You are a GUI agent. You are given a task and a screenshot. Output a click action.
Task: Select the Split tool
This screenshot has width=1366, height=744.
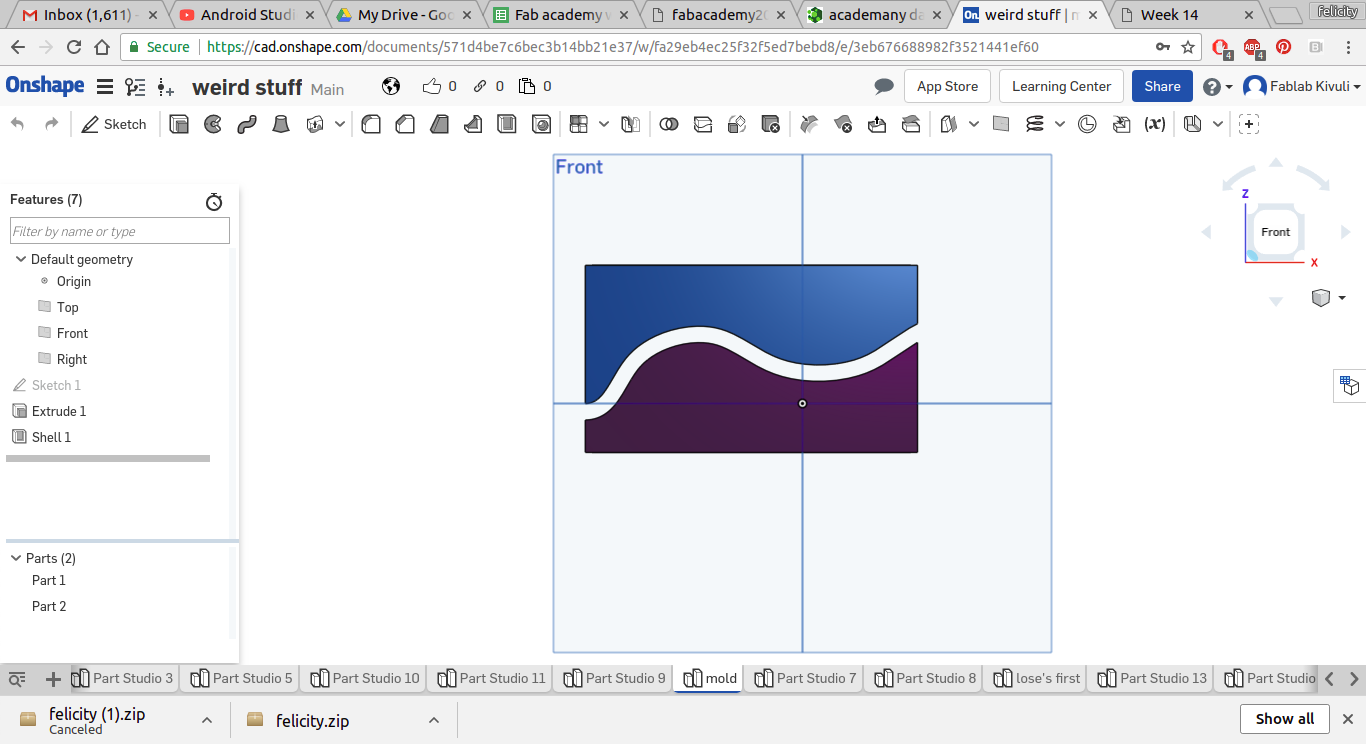pyautogui.click(x=703, y=124)
